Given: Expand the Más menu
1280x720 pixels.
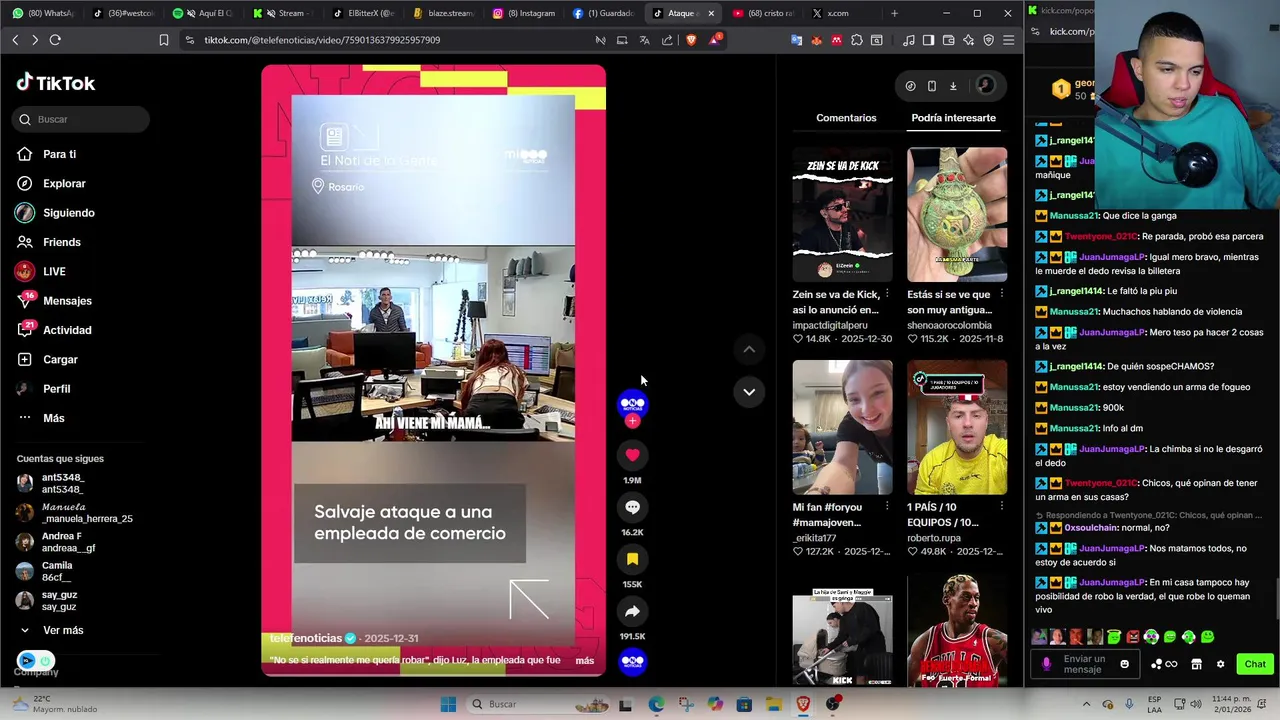Looking at the screenshot, I should pyautogui.click(x=53, y=418).
